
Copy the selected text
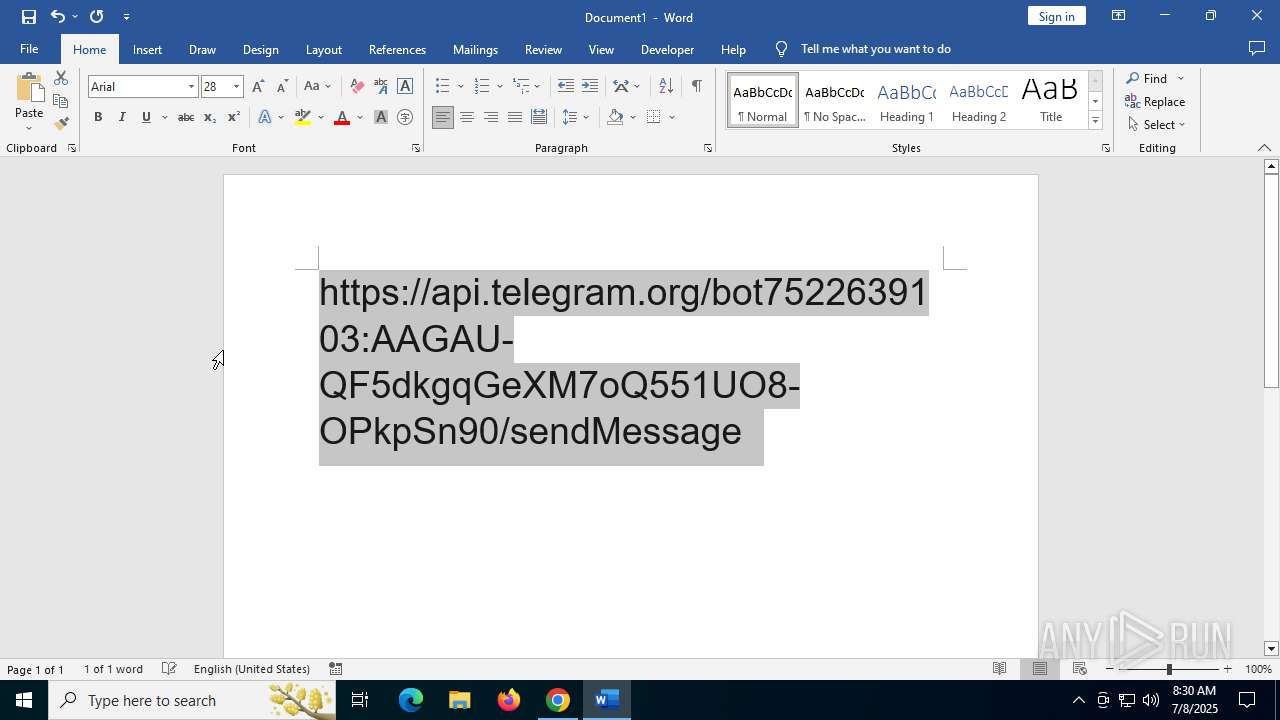coord(61,101)
